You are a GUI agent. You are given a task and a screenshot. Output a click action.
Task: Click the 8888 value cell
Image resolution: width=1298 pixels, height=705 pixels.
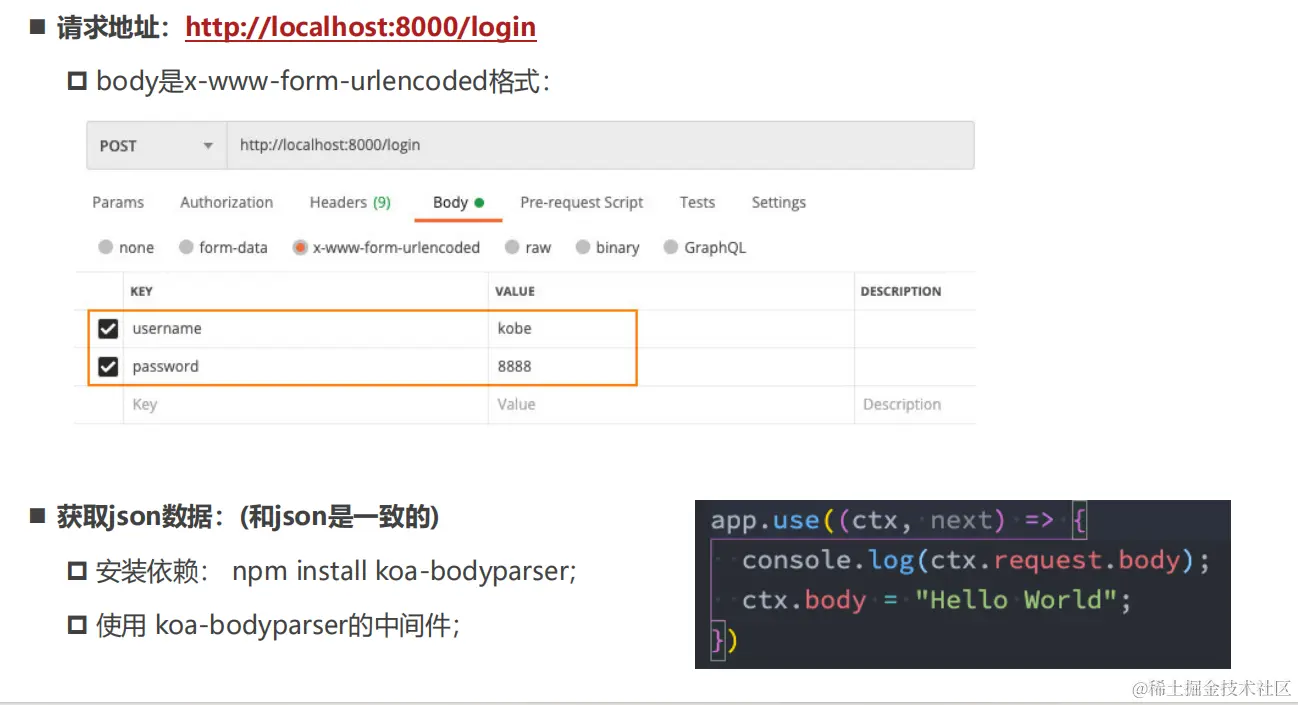[671, 367]
